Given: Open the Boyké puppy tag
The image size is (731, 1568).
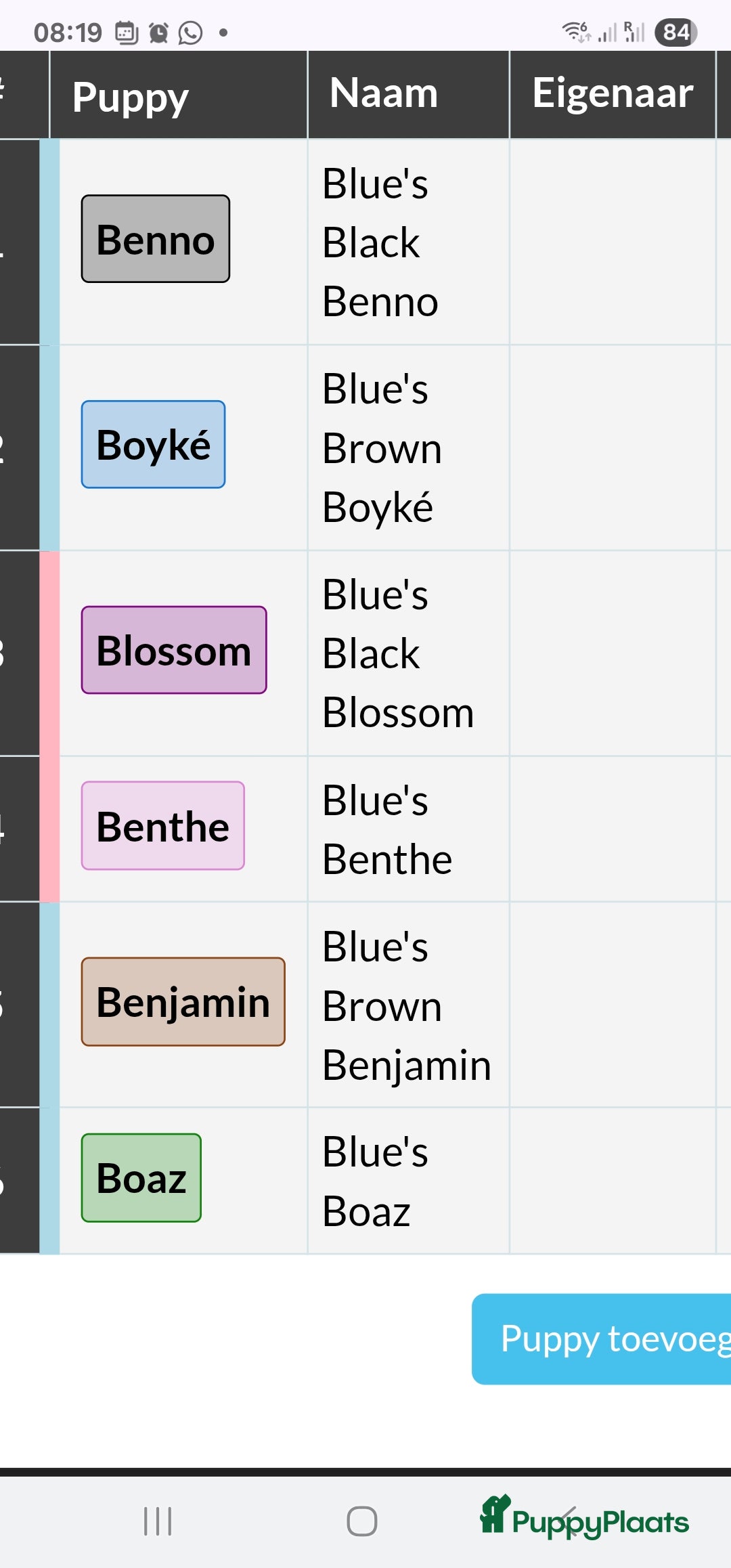Looking at the screenshot, I should tap(153, 444).
